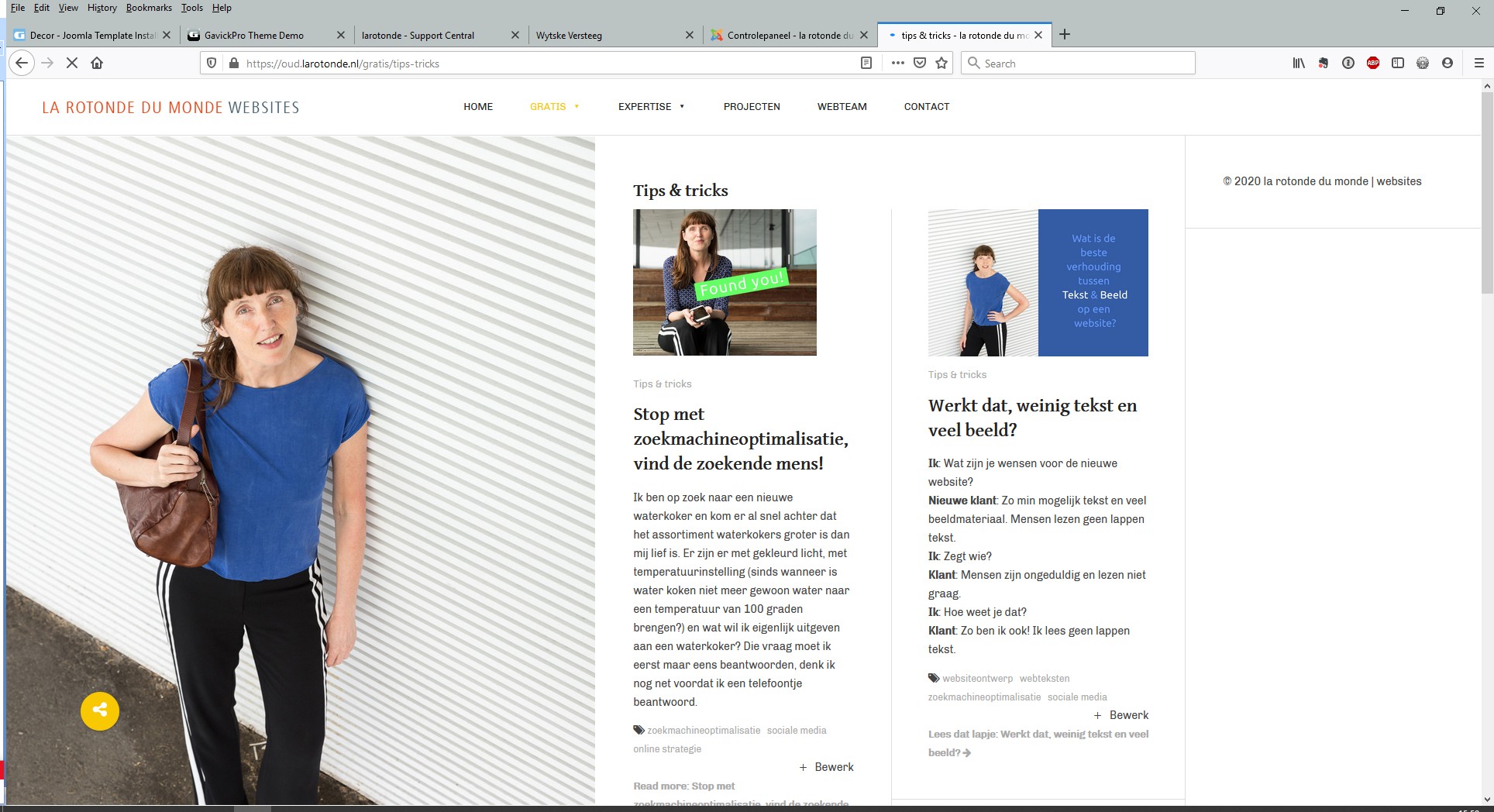This screenshot has width=1494, height=812.
Task: Open the WEBTEAM page
Action: coord(842,107)
